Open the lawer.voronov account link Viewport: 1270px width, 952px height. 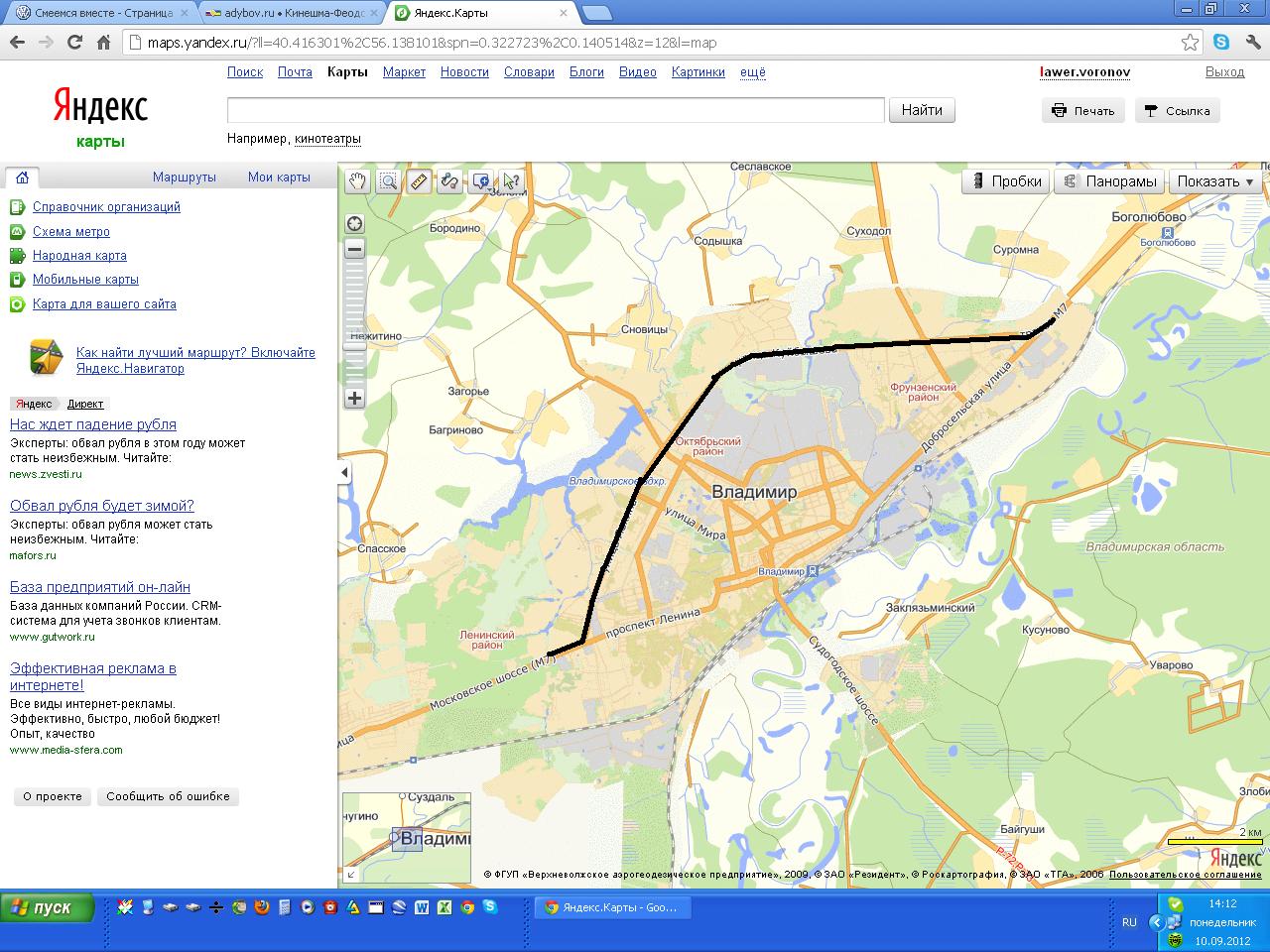(1084, 72)
